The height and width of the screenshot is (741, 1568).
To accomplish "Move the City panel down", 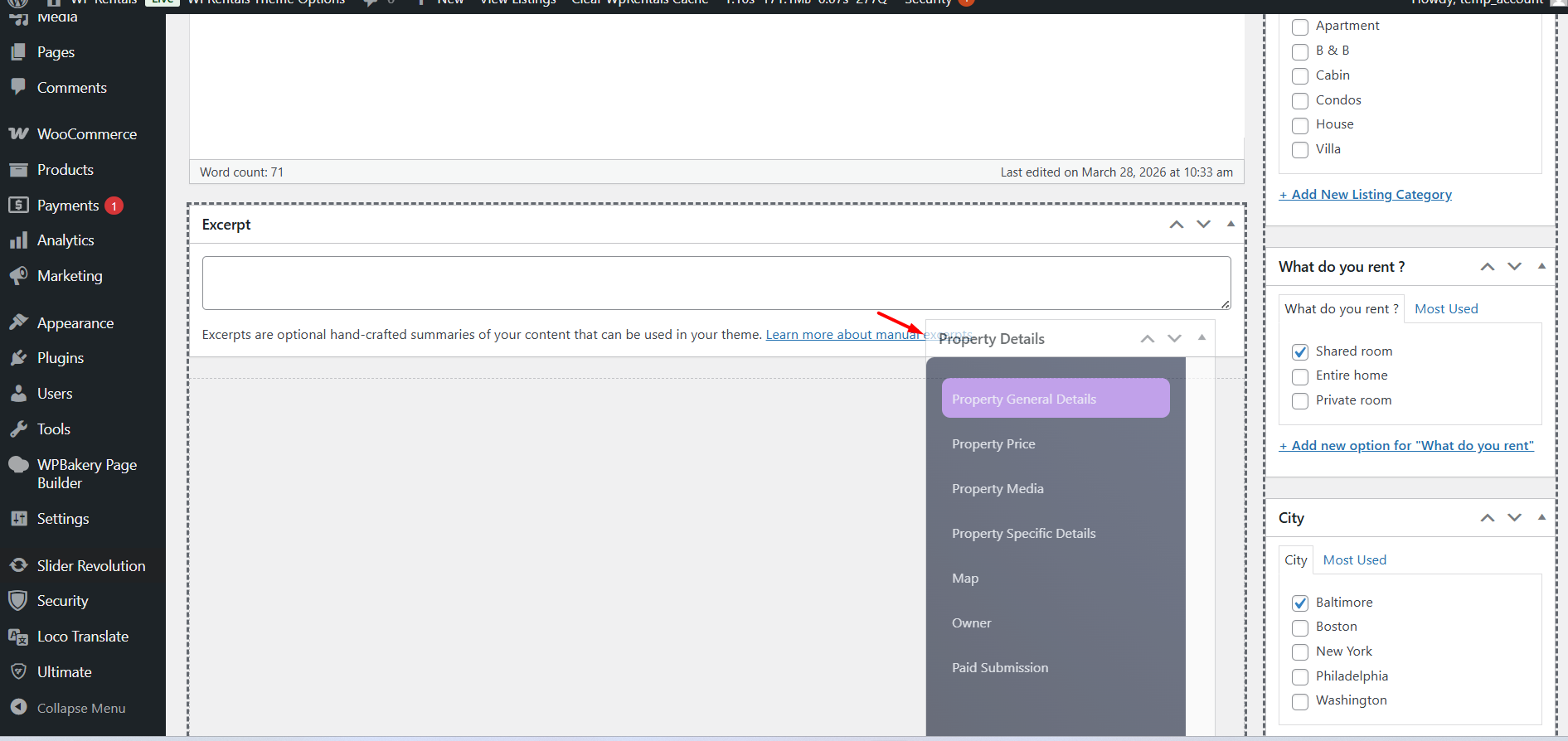I will tap(1514, 517).
